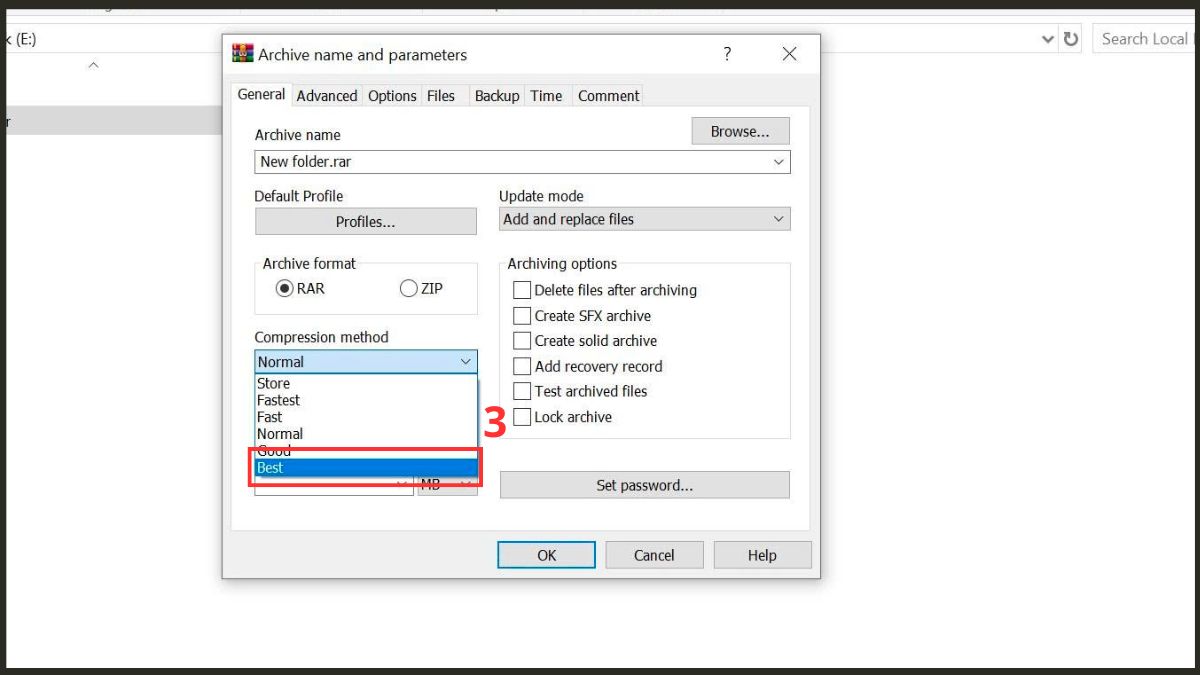1200x675 pixels.
Task: Check Create SFX archive option
Action: click(521, 315)
